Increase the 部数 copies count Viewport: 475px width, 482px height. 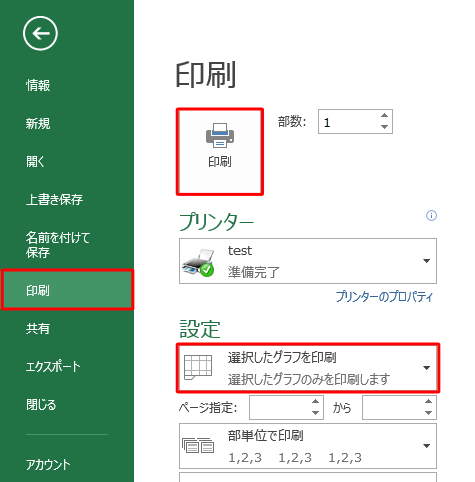384,115
